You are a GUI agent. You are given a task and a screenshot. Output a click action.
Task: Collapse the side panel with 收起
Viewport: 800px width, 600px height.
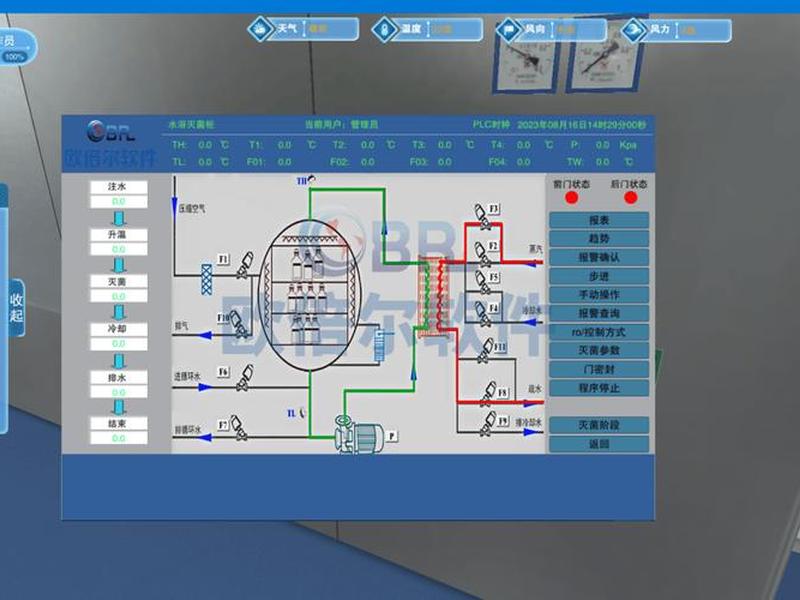[x=16, y=308]
